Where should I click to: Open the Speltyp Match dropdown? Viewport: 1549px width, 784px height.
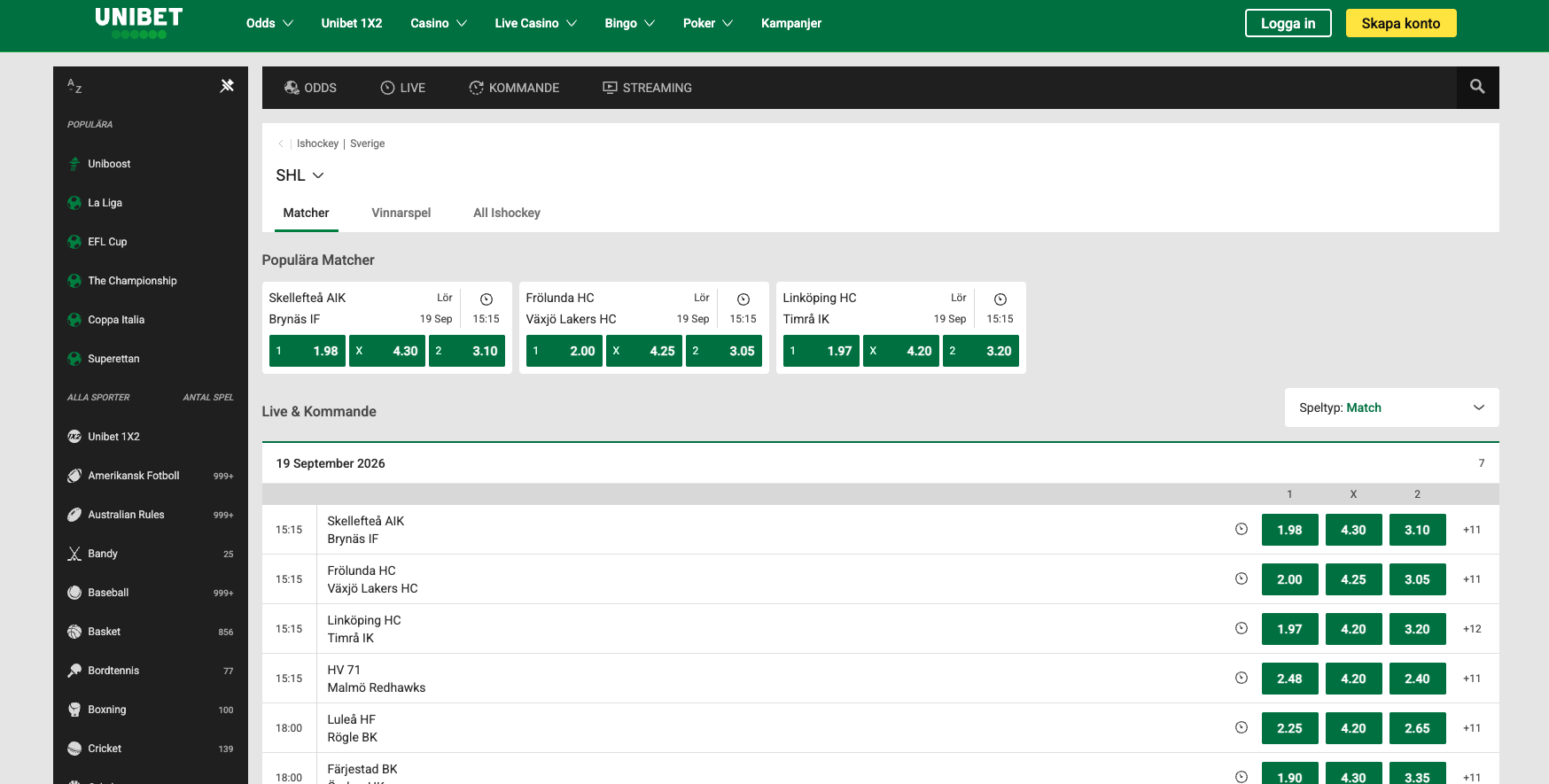(1392, 408)
